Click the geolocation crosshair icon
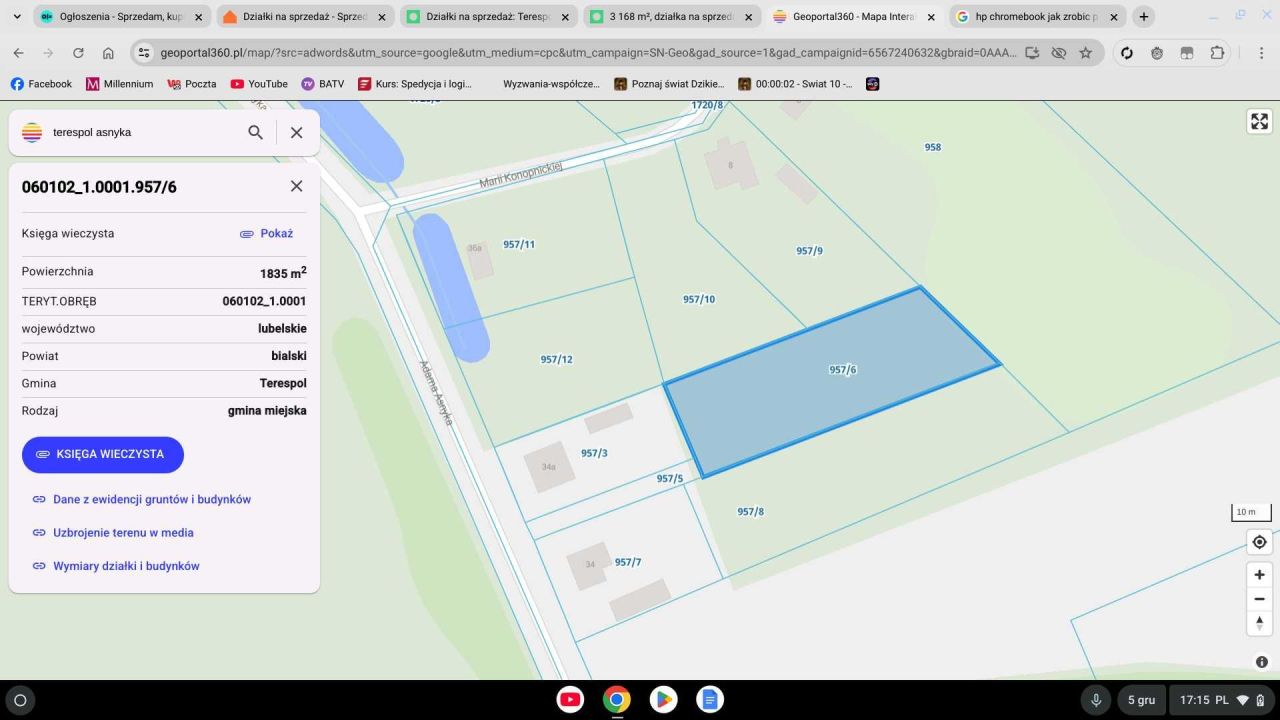1280x720 pixels. click(x=1259, y=541)
